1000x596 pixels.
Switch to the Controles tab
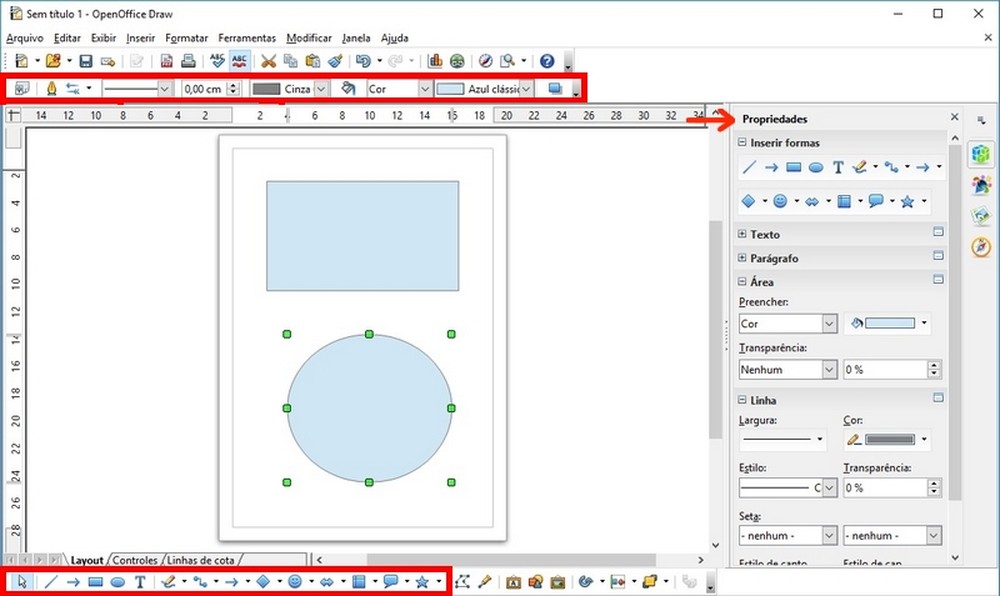(x=135, y=560)
